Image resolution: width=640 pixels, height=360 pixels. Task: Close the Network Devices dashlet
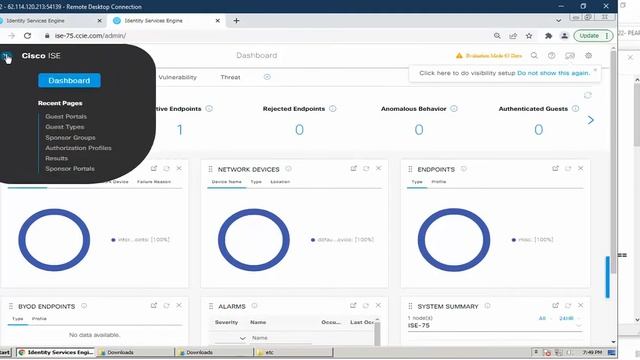click(378, 168)
